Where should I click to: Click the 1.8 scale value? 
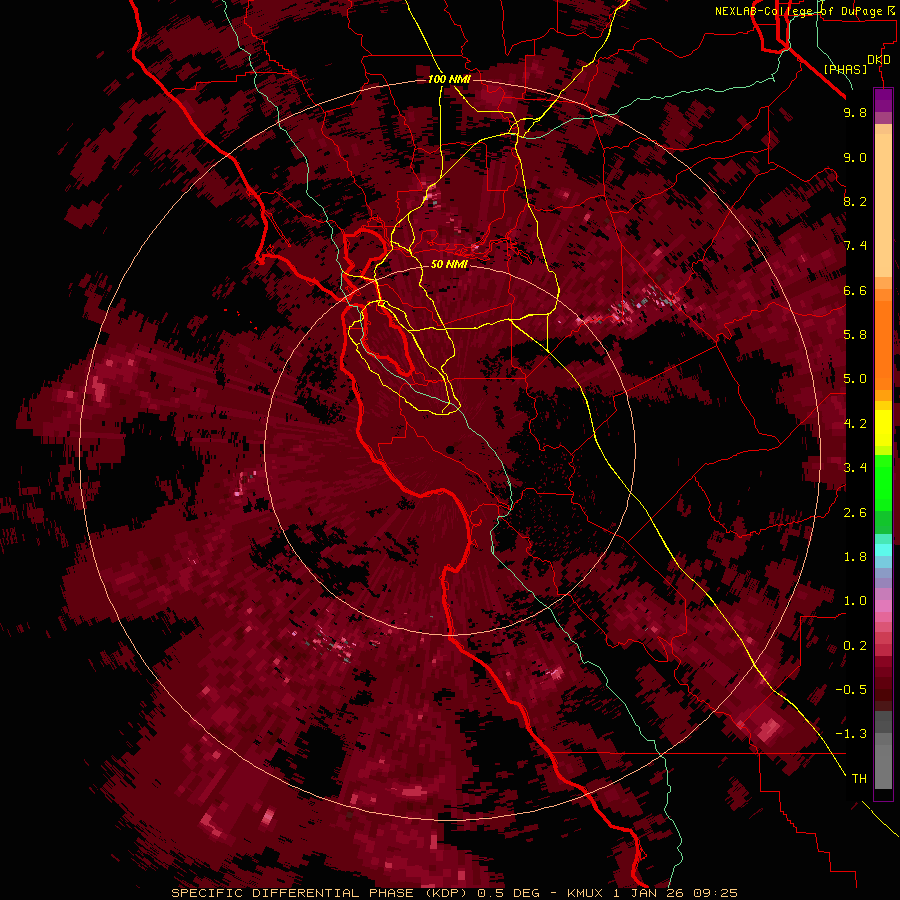coord(855,557)
